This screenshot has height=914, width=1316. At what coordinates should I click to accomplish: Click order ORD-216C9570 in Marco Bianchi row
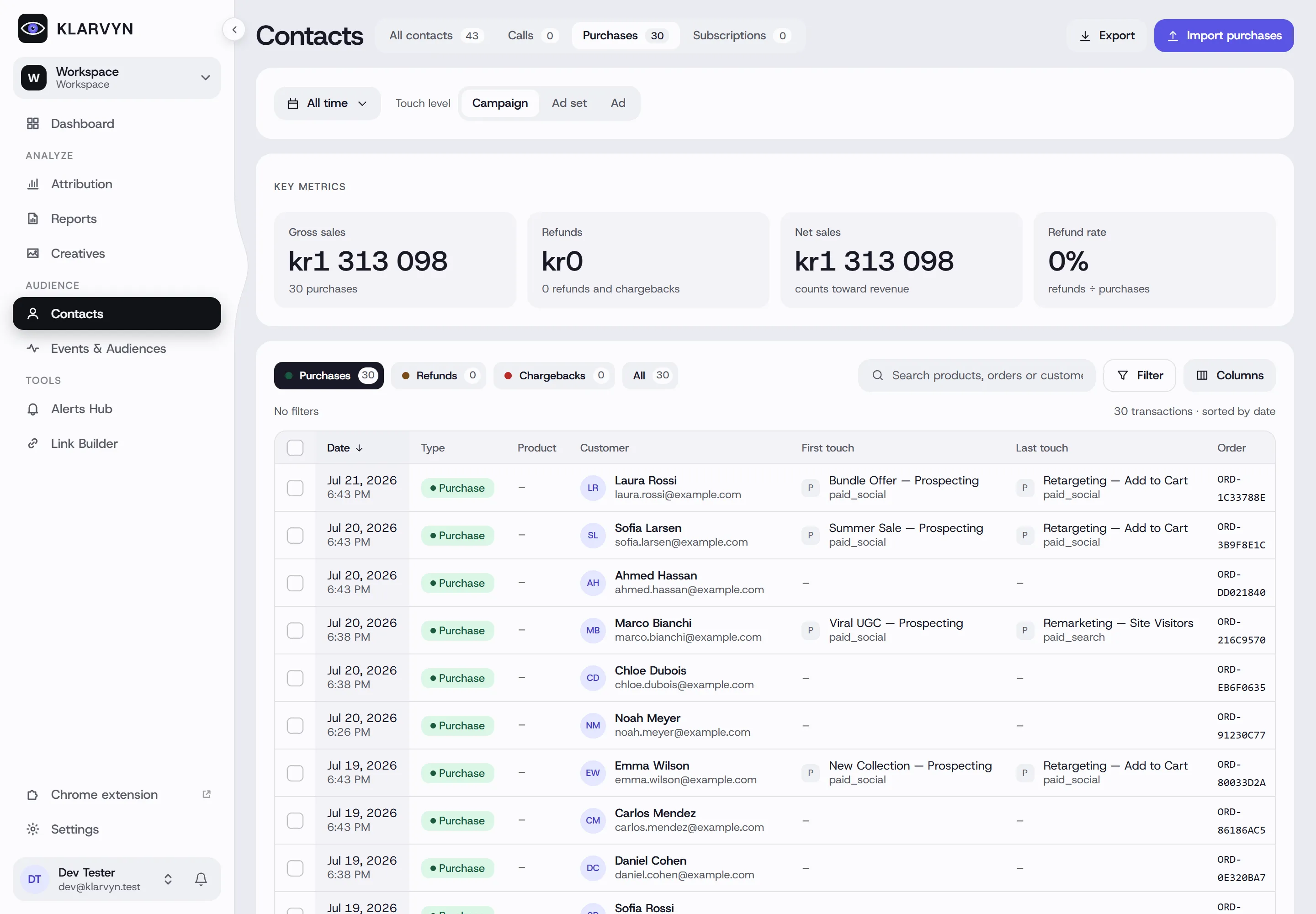1241,631
